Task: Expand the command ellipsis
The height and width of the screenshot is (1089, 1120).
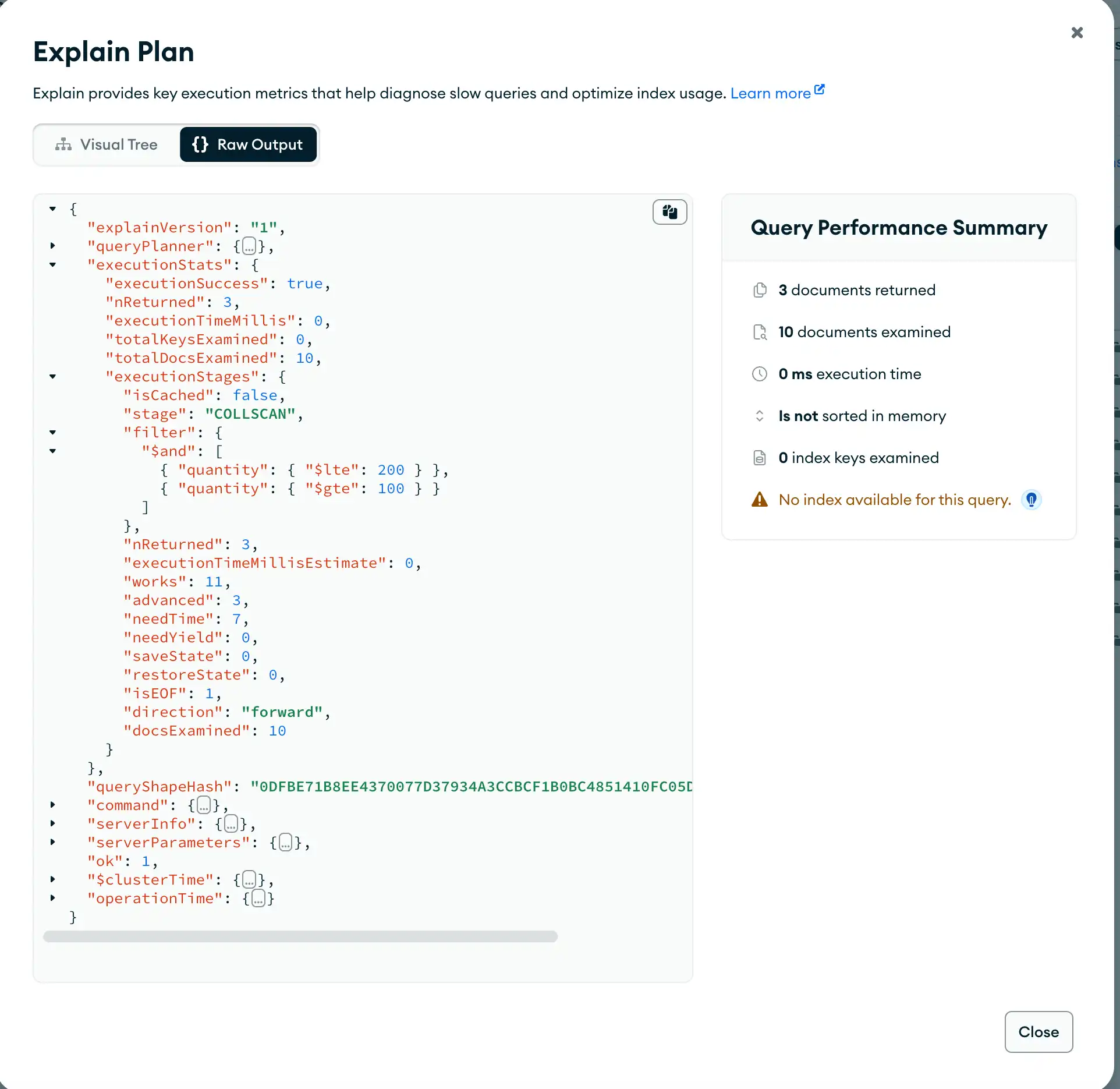Action: pyautogui.click(x=203, y=805)
